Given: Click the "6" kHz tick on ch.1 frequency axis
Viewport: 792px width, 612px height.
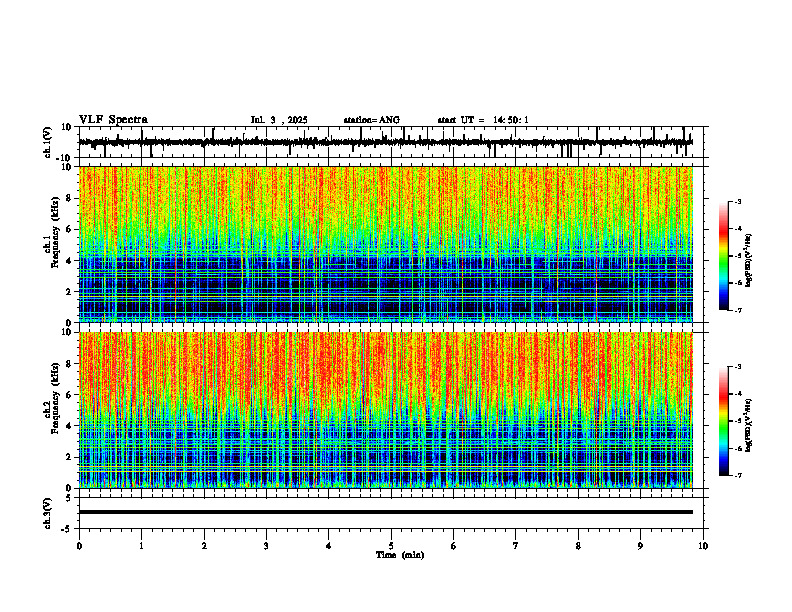Looking at the screenshot, I should 70,229.
